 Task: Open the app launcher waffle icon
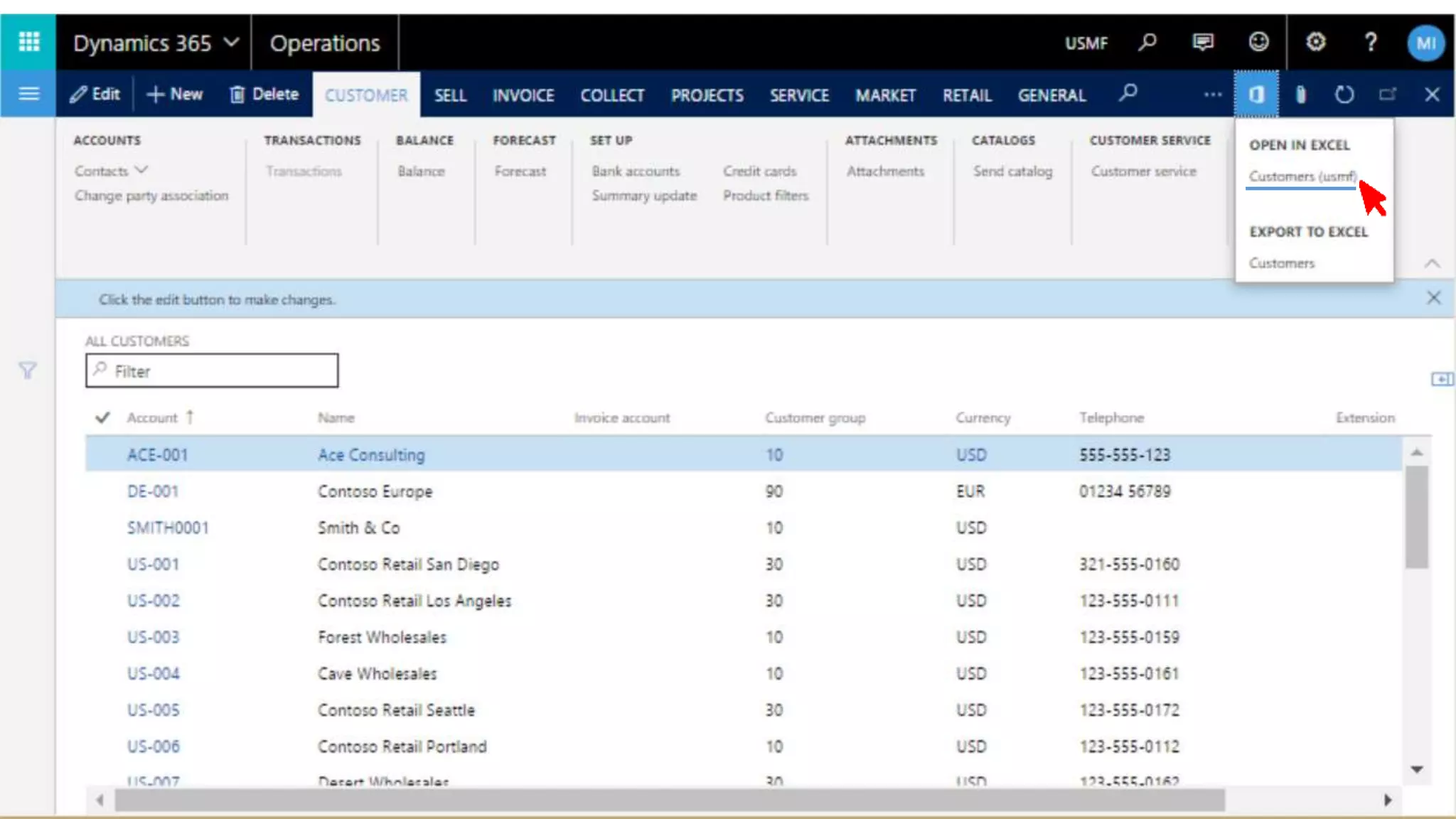point(28,42)
